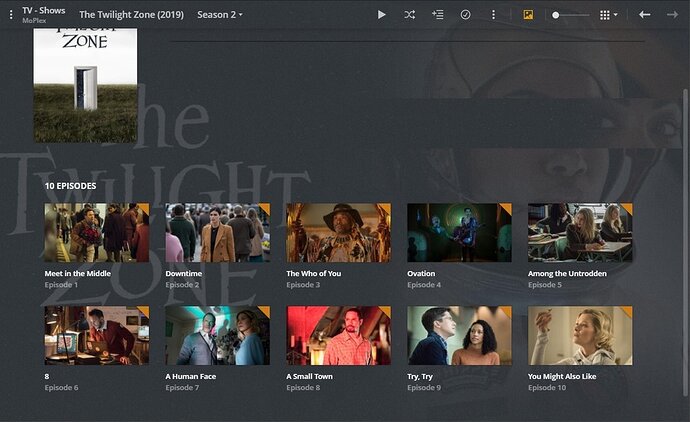Screen dimensions: 690x422
Task: Open Meet in the Middle episode thumbnail
Action: [97, 232]
